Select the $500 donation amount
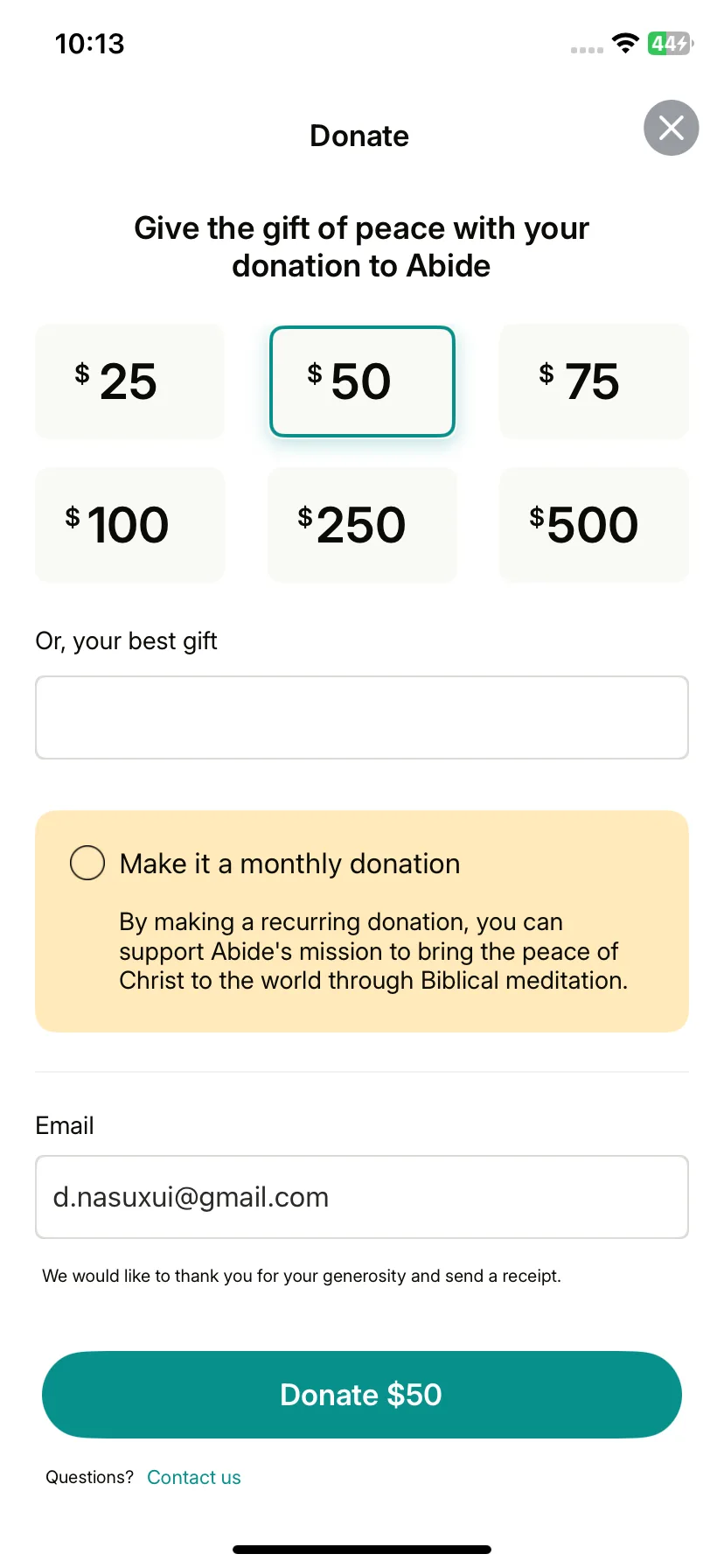This screenshot has width=724, height=1568. [594, 525]
